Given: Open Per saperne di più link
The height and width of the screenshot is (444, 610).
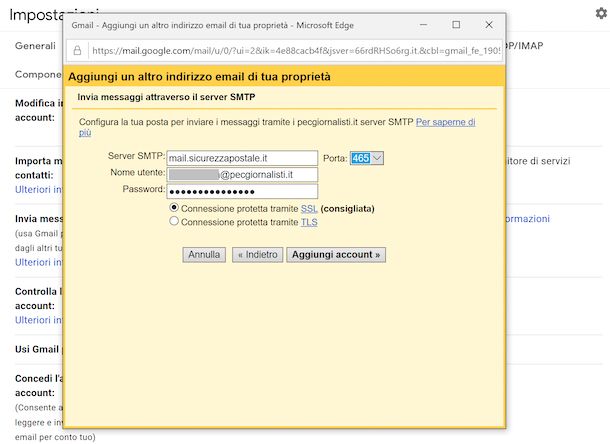Looking at the screenshot, I should pos(445,122).
